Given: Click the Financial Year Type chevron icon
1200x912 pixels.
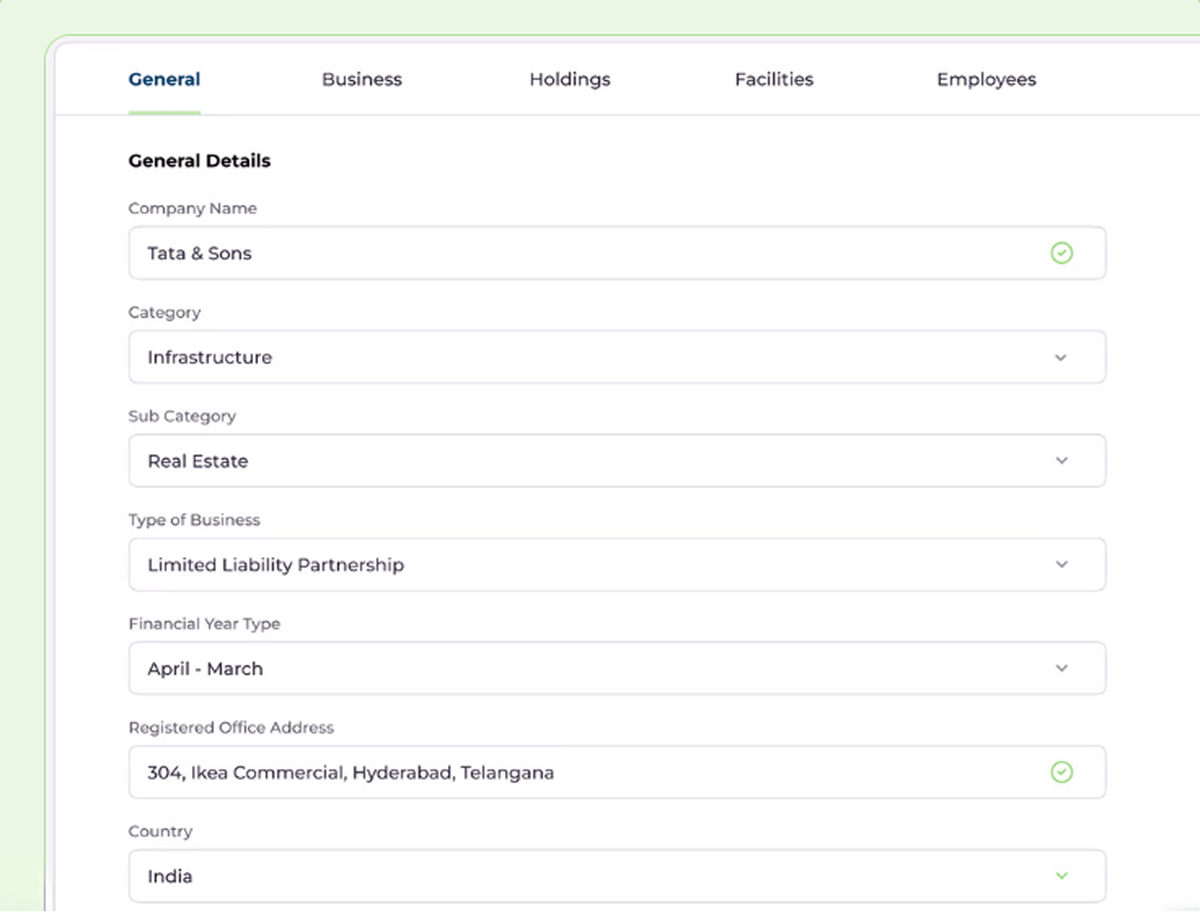Looking at the screenshot, I should (x=1060, y=668).
